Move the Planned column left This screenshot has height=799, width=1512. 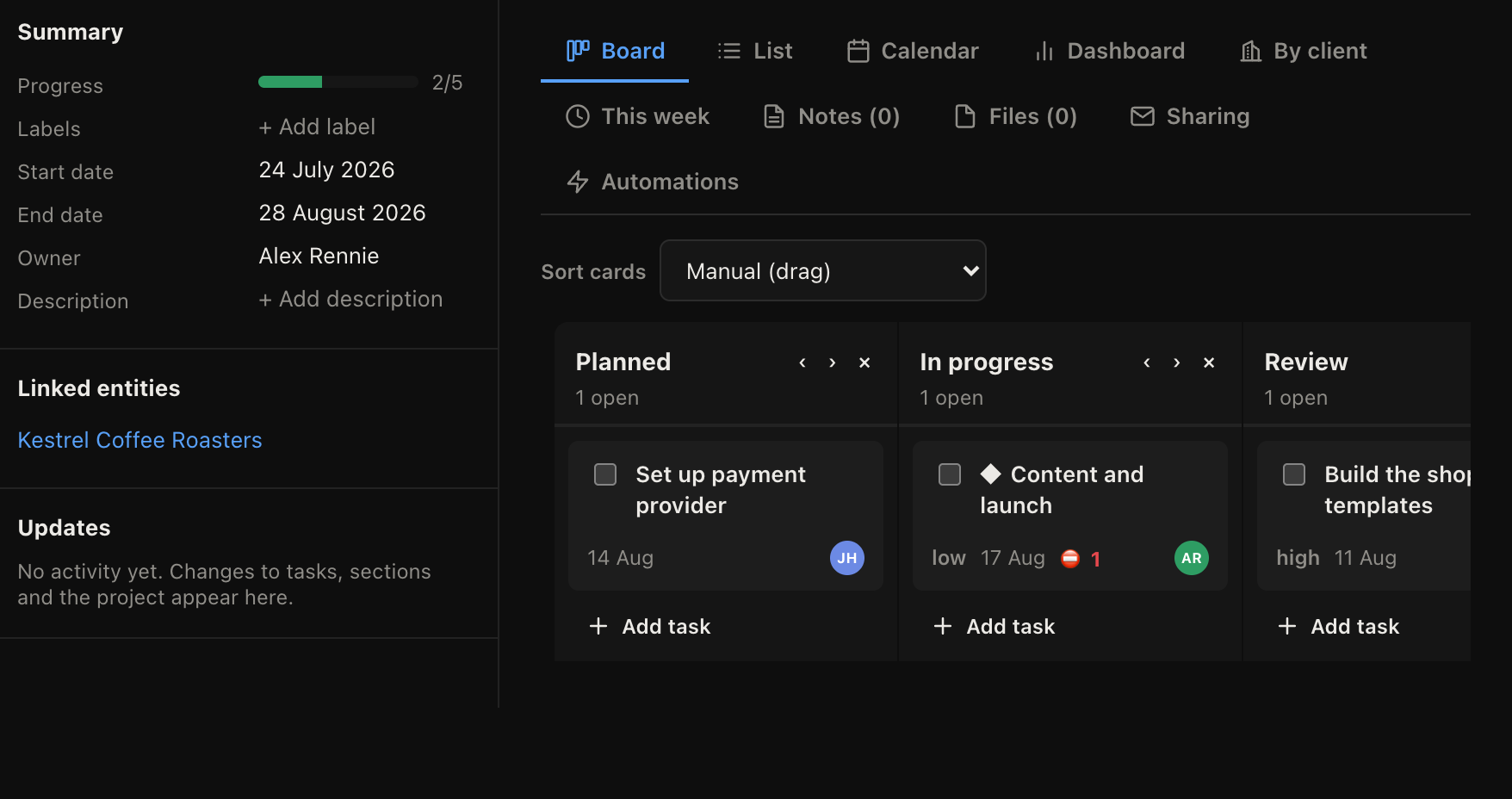[802, 362]
